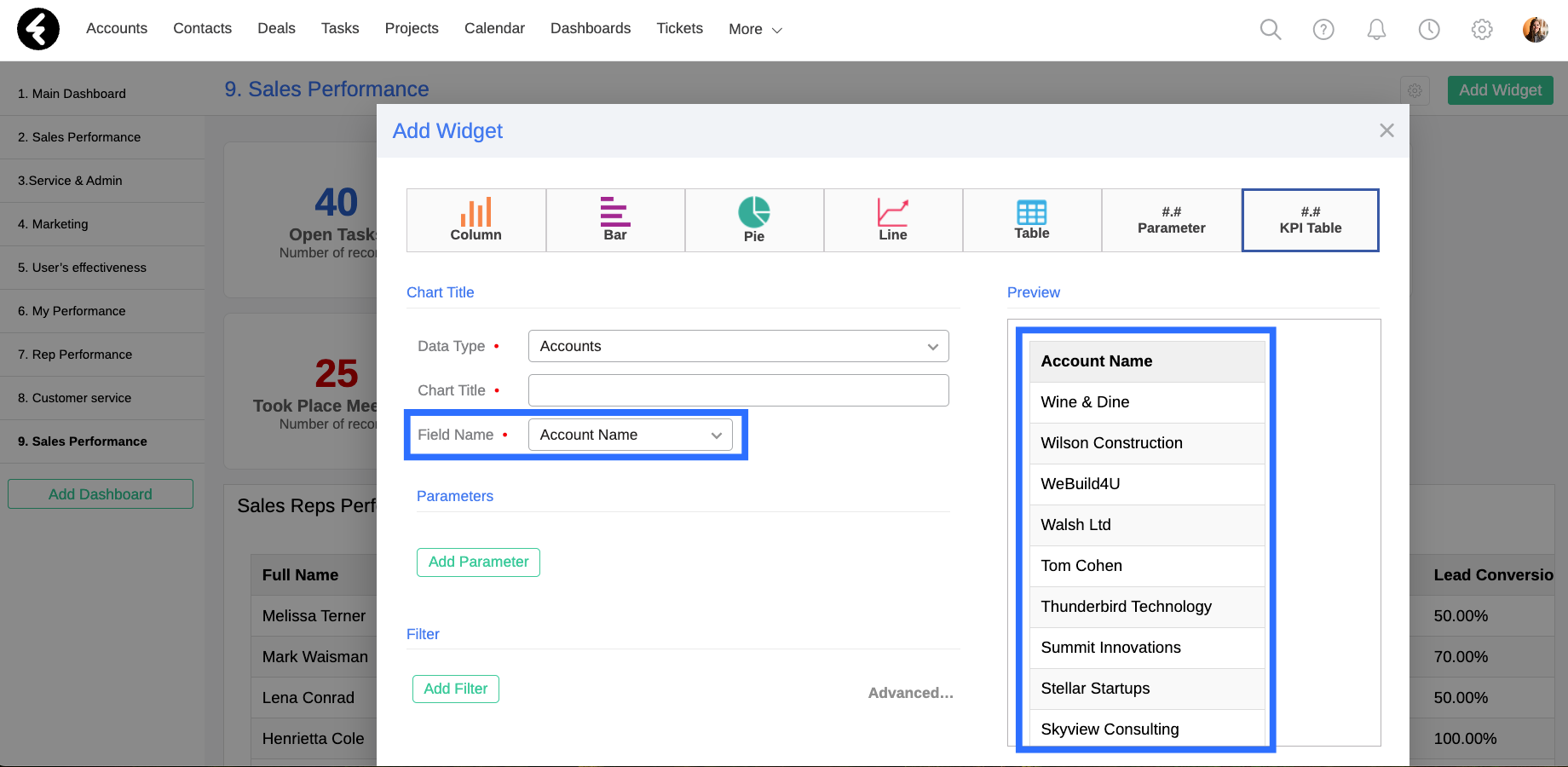Open 6. My Performance dashboard
1568x767 pixels.
tap(102, 311)
